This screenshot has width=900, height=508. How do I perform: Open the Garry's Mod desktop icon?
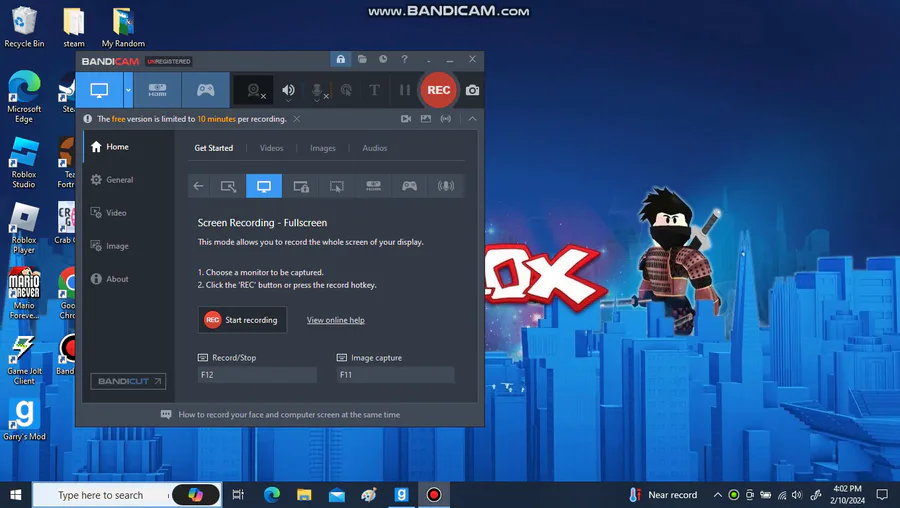[x=24, y=420]
